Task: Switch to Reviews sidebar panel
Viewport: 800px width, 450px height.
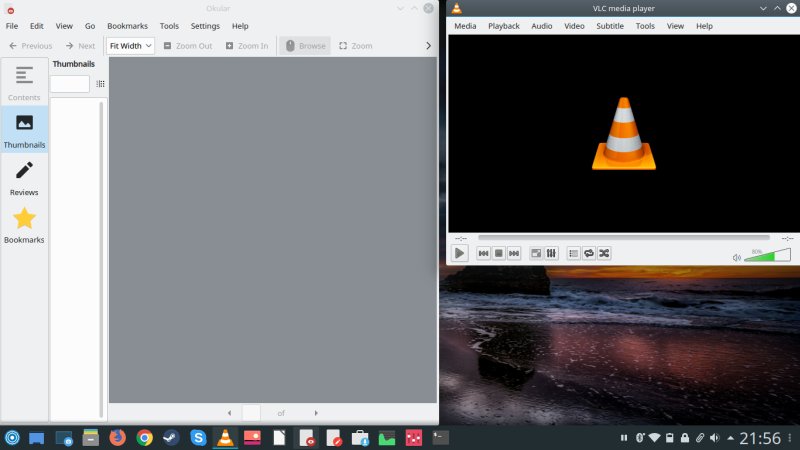Action: (x=24, y=177)
